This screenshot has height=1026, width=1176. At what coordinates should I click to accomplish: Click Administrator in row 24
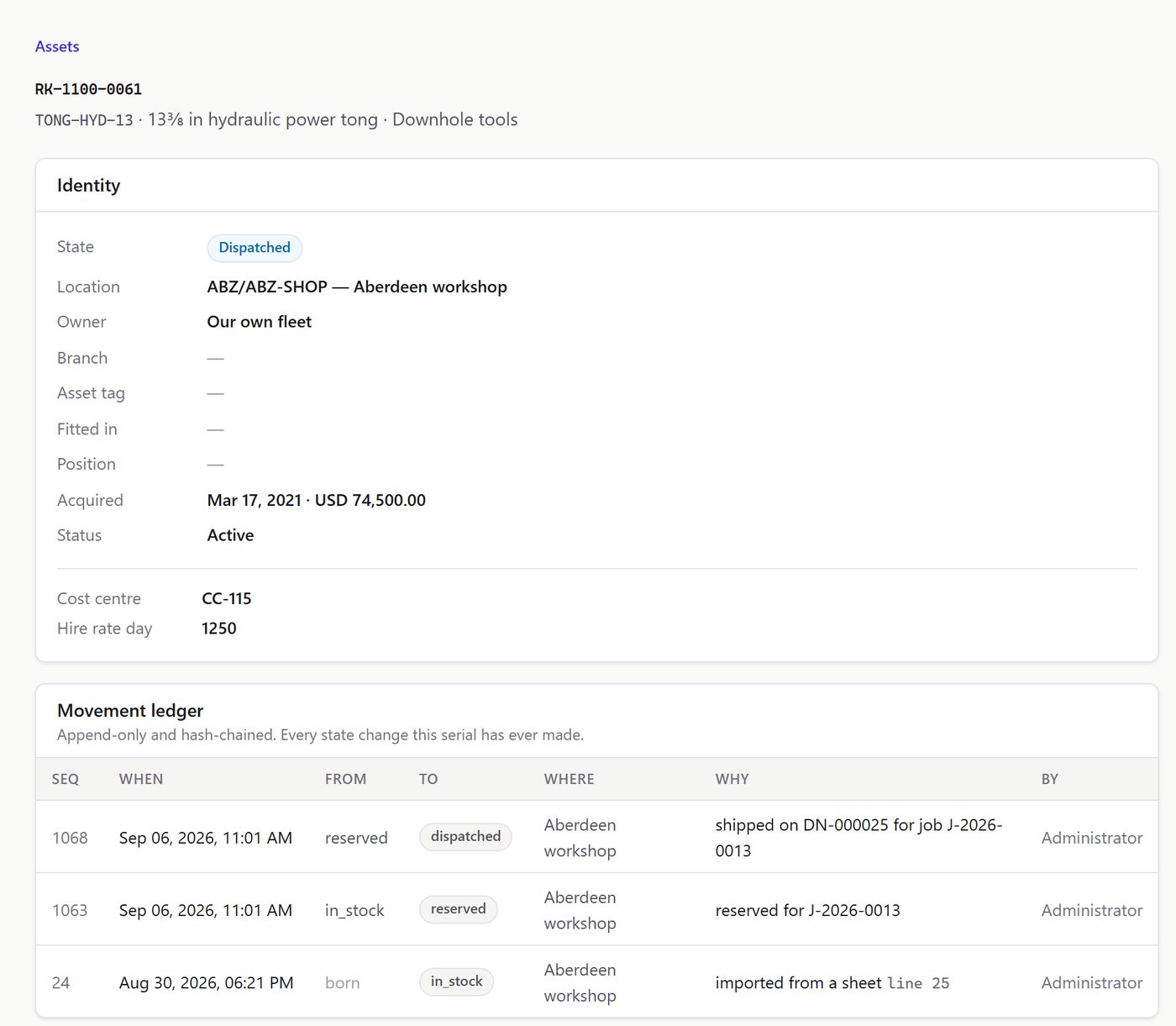[1092, 982]
